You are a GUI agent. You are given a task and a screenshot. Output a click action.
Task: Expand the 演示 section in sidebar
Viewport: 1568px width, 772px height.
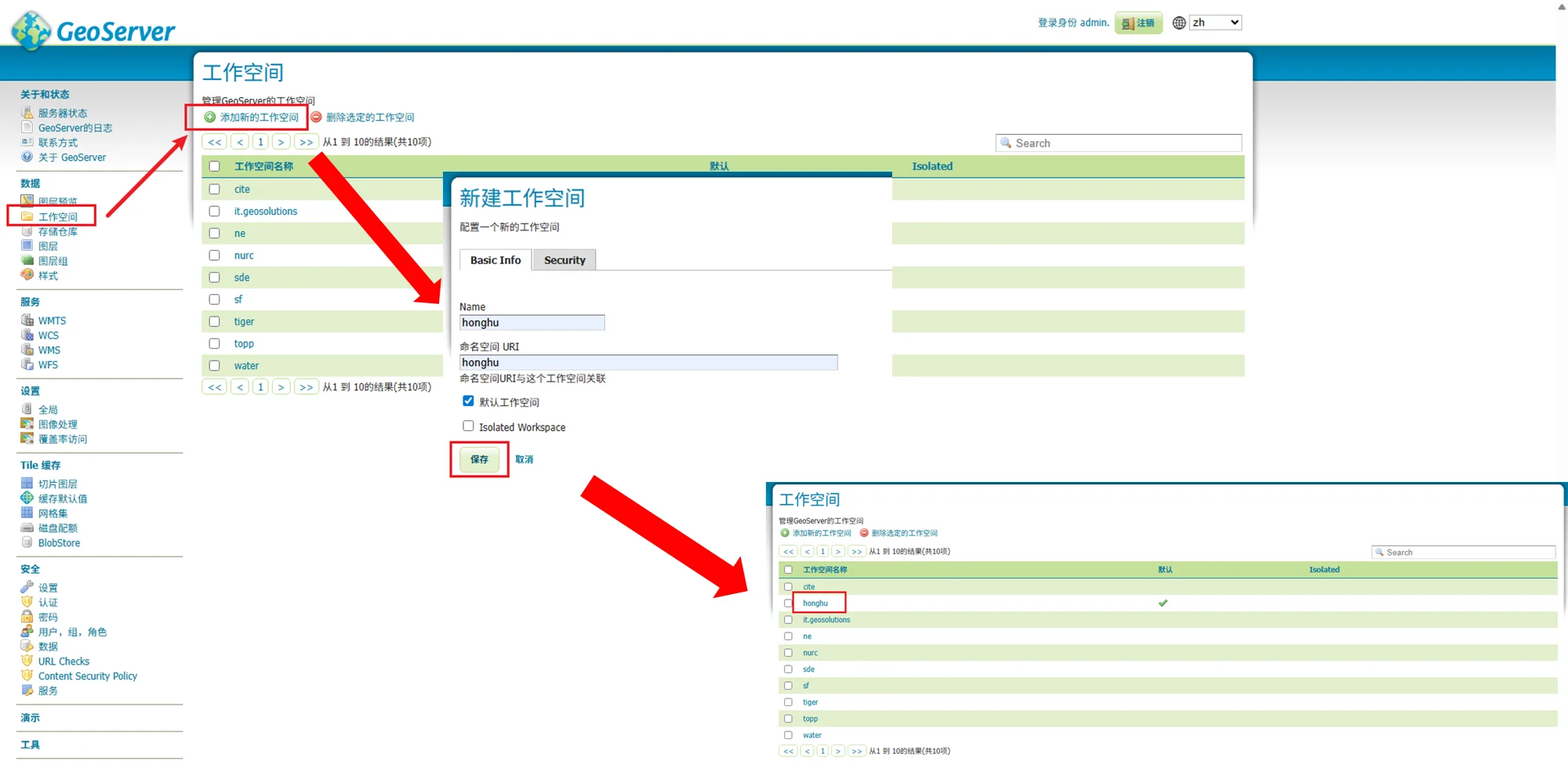30,718
